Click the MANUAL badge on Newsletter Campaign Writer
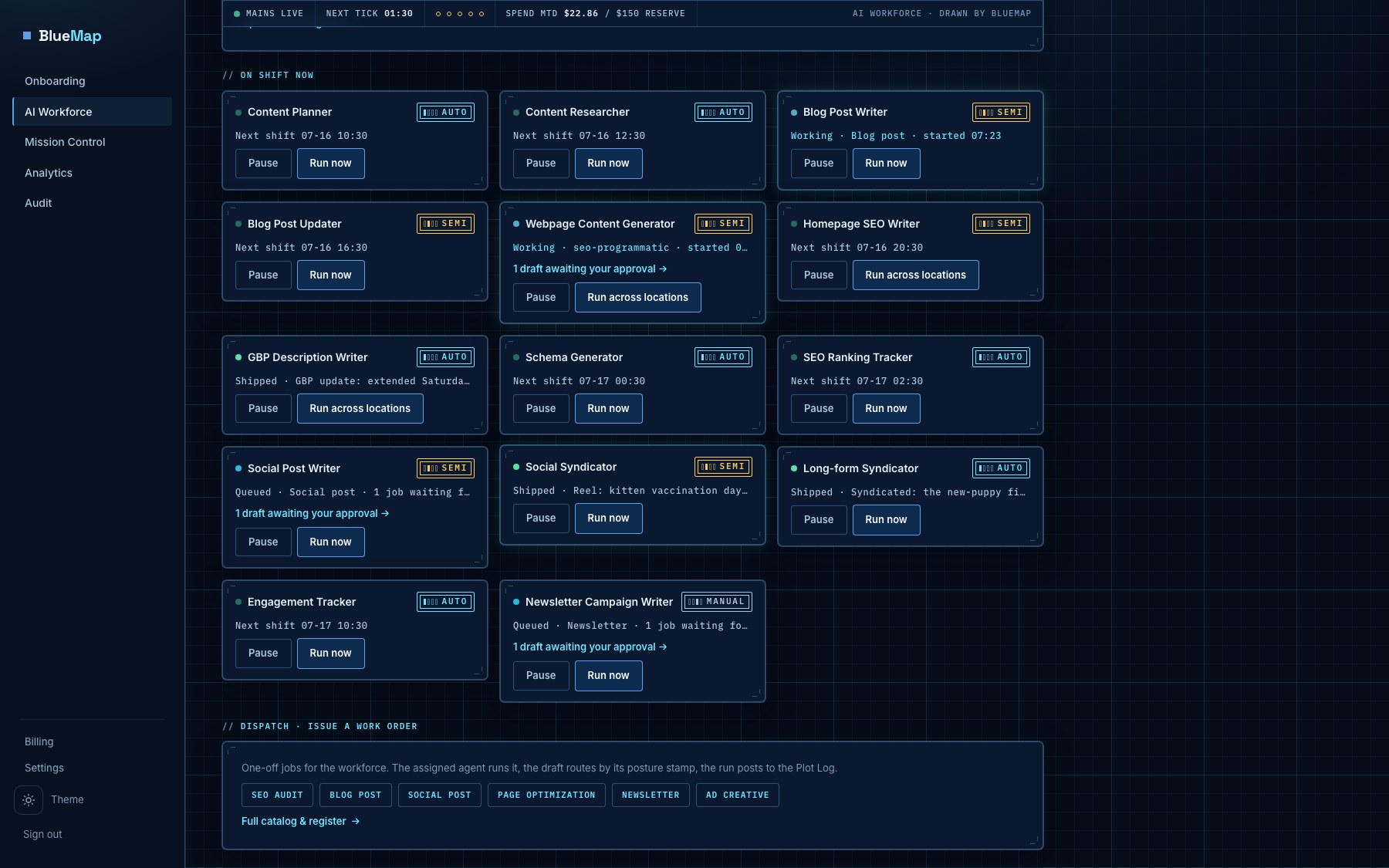The height and width of the screenshot is (868, 1389). click(x=718, y=602)
